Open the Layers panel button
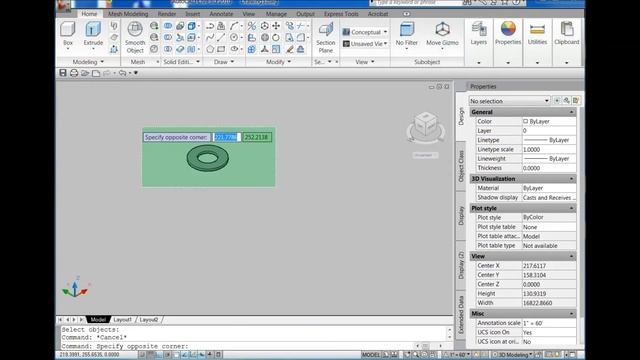 point(478,33)
